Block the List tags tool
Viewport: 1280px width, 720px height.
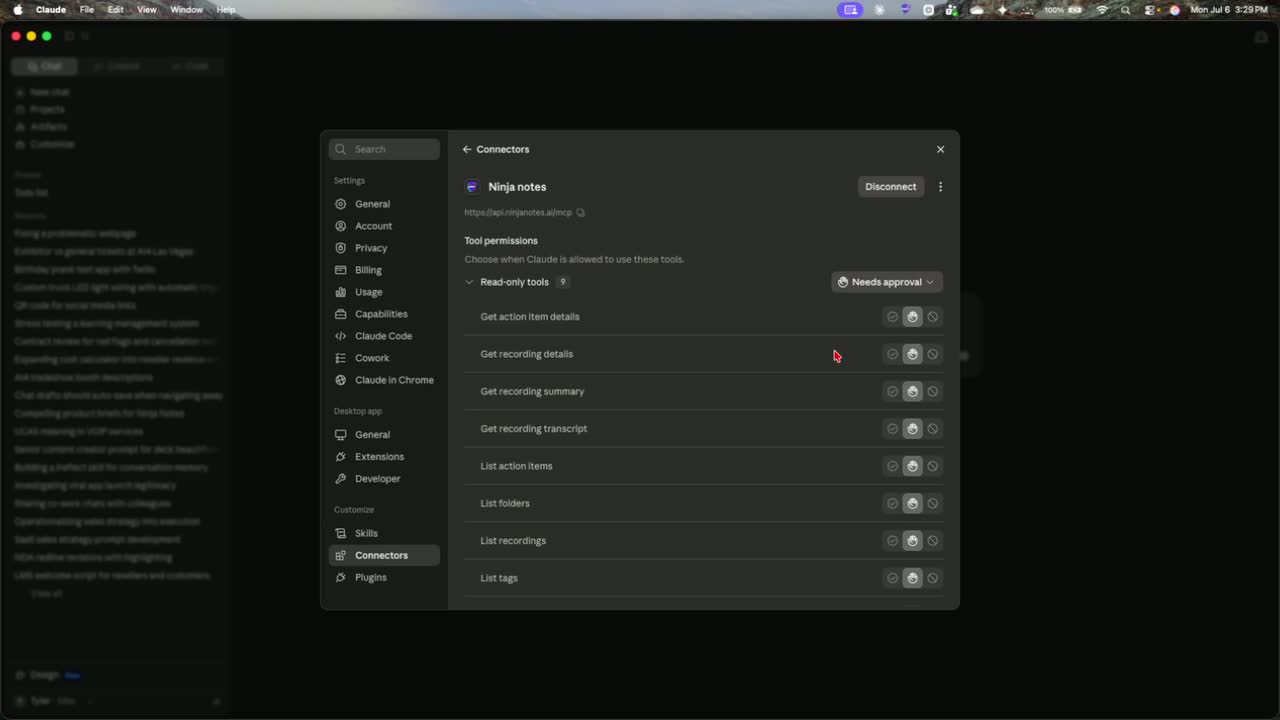[x=933, y=578]
